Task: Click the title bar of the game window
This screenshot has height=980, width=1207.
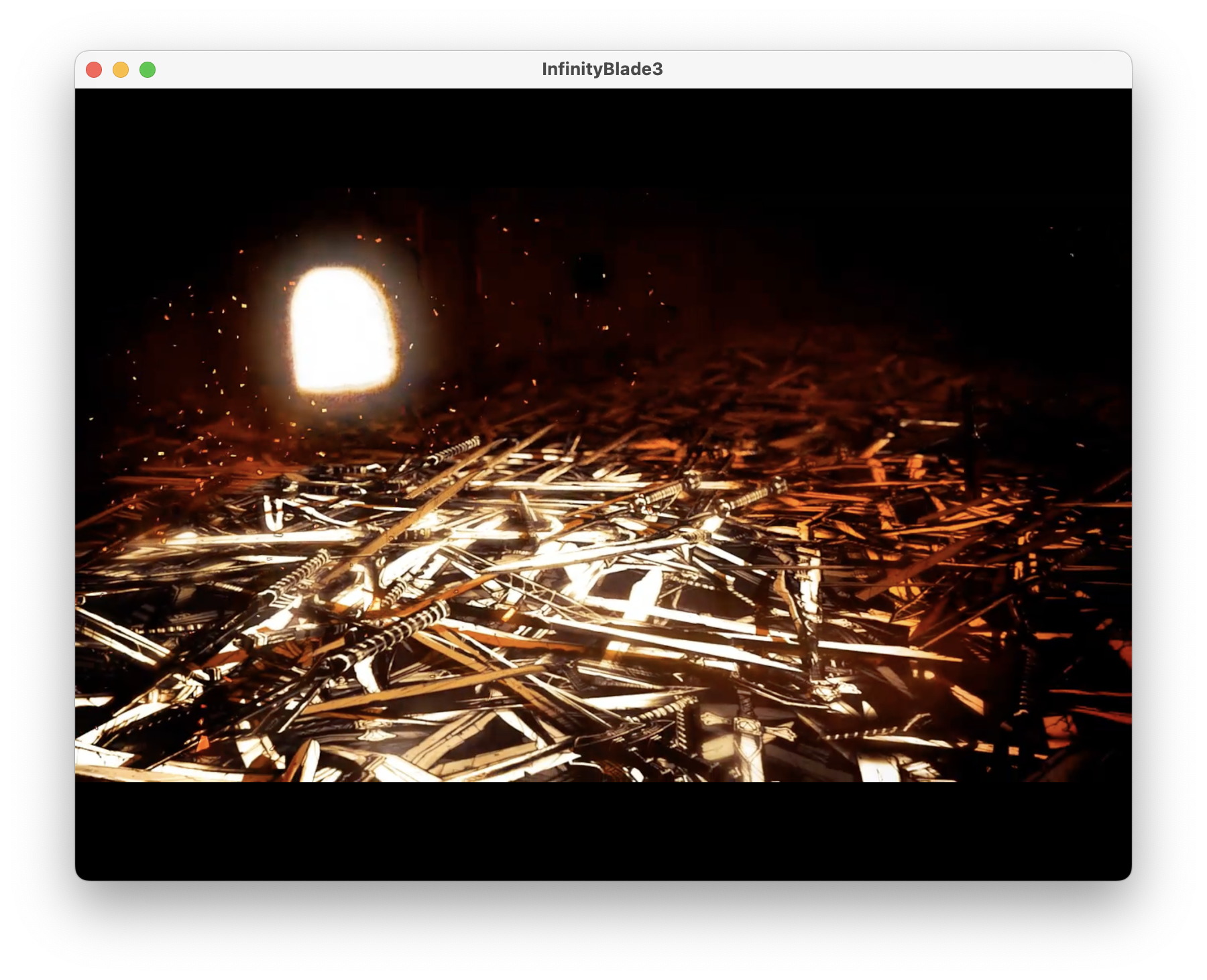Action: point(402,68)
